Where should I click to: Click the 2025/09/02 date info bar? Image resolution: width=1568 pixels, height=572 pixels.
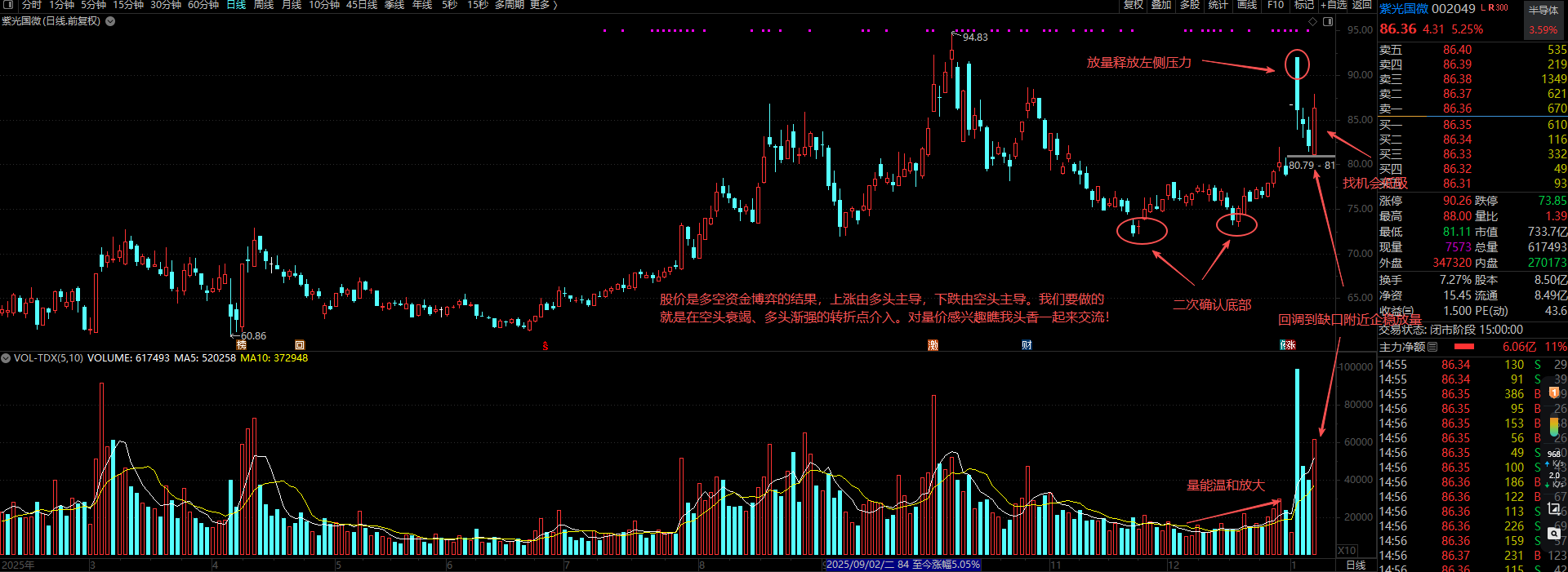tap(902, 565)
